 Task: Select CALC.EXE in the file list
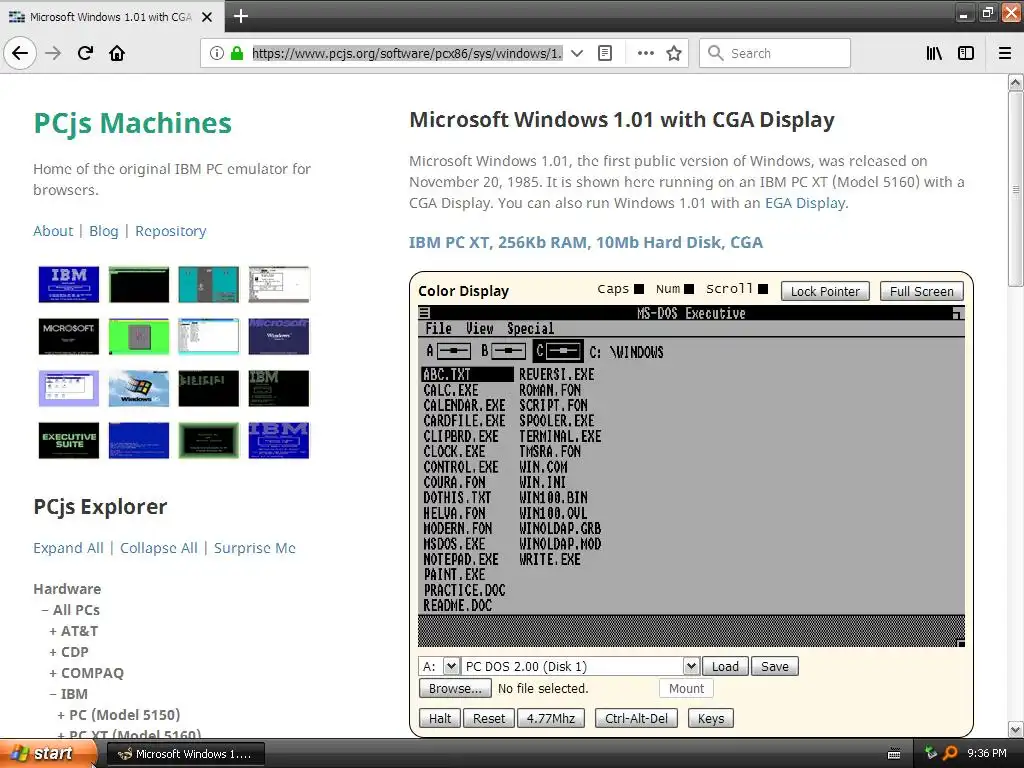click(451, 390)
